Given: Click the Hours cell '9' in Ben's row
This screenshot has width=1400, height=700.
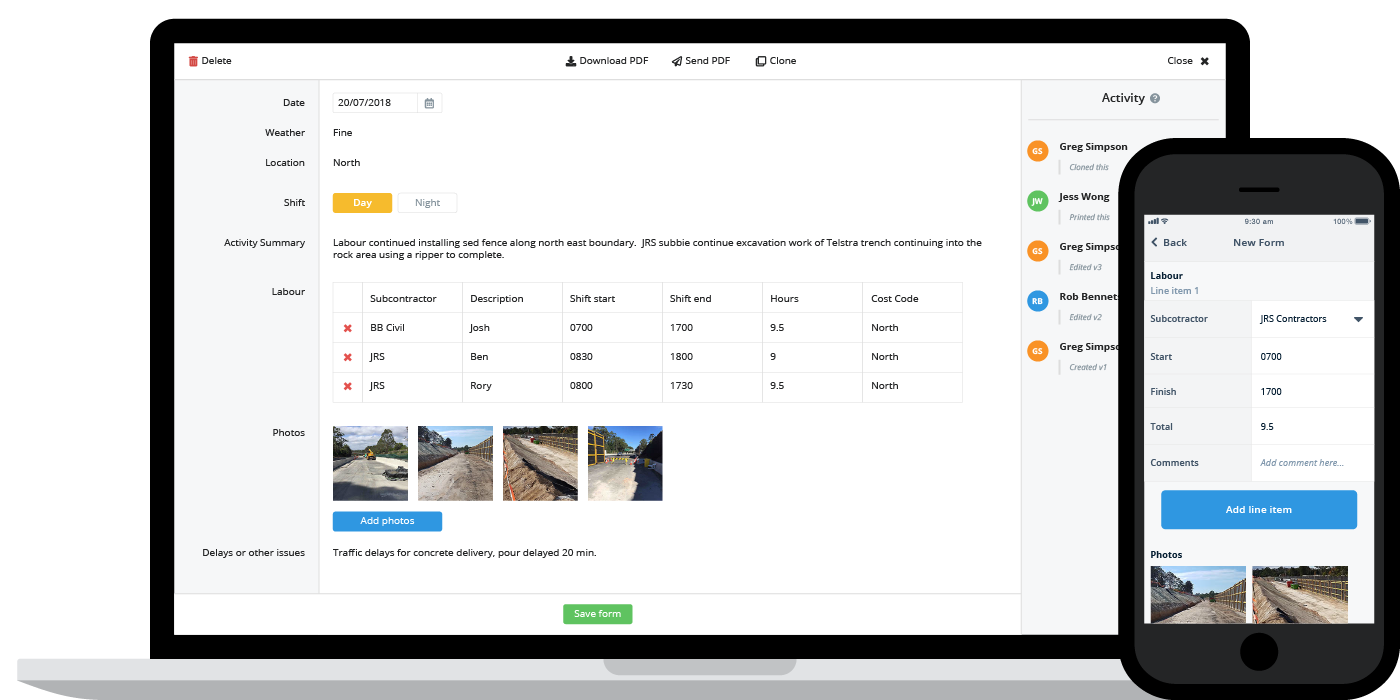Looking at the screenshot, I should pyautogui.click(x=813, y=357).
